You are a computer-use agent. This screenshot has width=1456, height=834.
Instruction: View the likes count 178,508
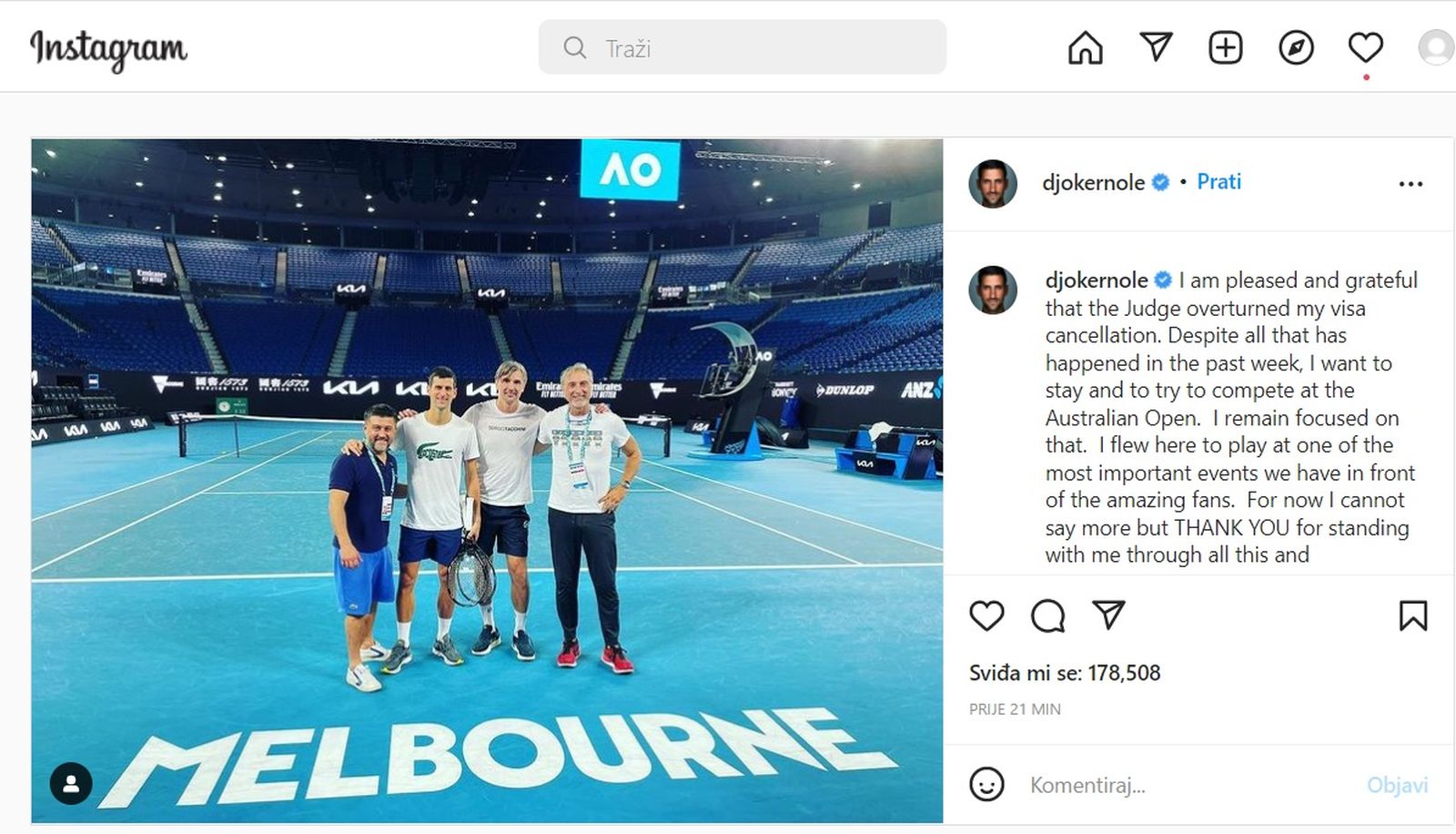pos(1065,673)
